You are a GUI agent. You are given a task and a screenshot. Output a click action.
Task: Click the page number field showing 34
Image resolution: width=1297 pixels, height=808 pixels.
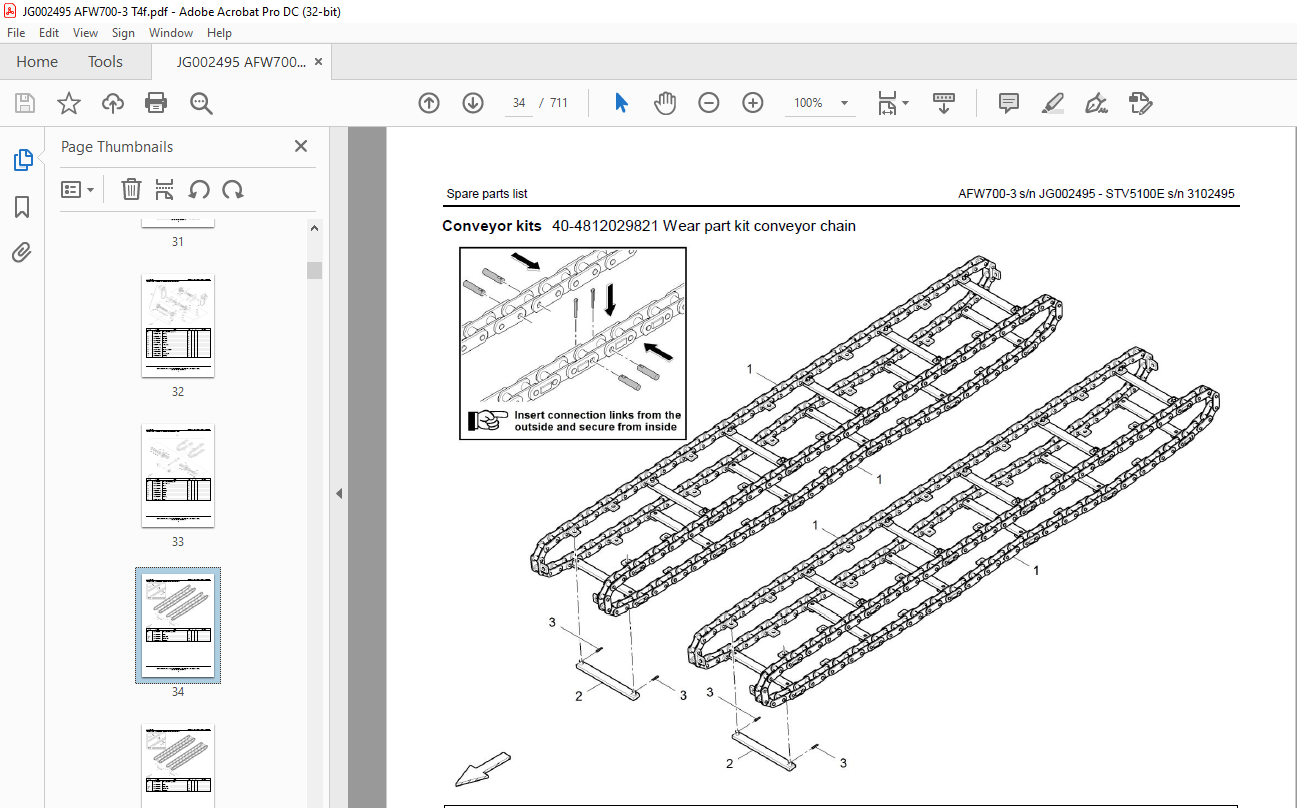pyautogui.click(x=519, y=103)
